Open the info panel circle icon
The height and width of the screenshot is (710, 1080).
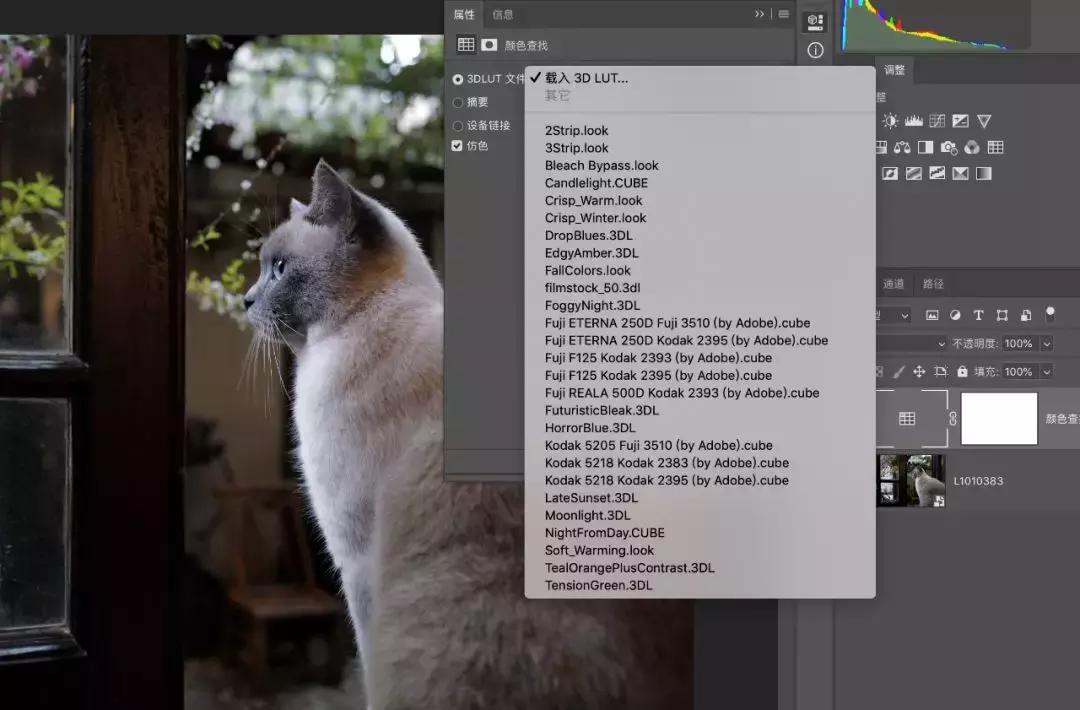815,50
